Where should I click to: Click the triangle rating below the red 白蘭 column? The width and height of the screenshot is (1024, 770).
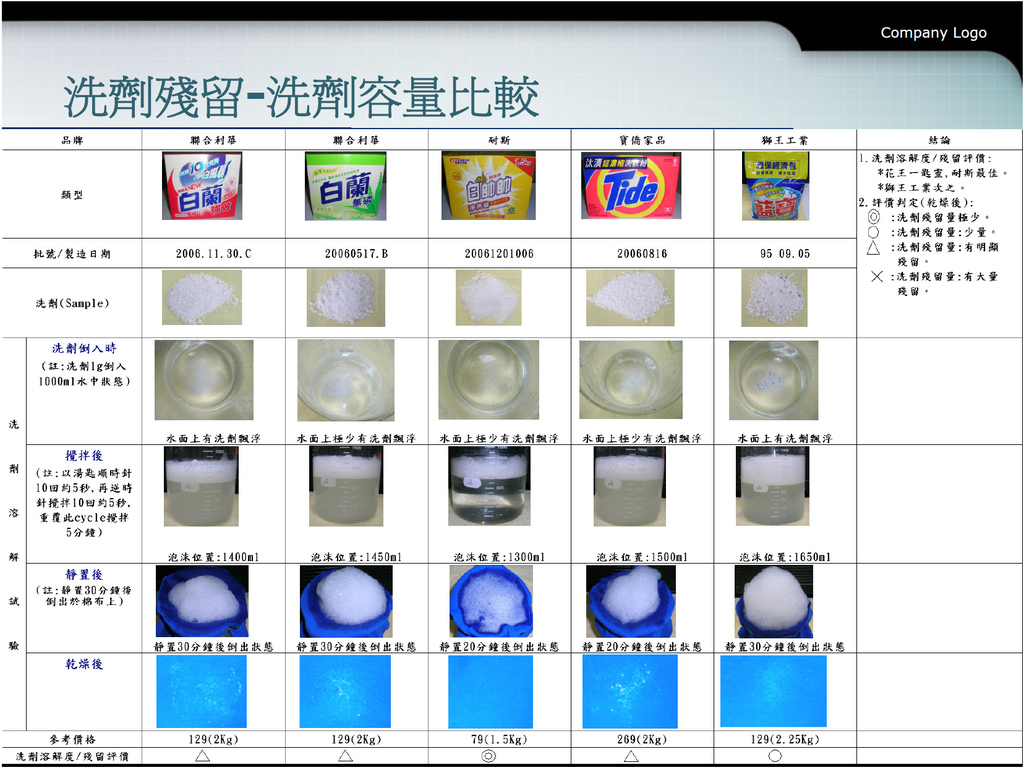click(x=202, y=756)
